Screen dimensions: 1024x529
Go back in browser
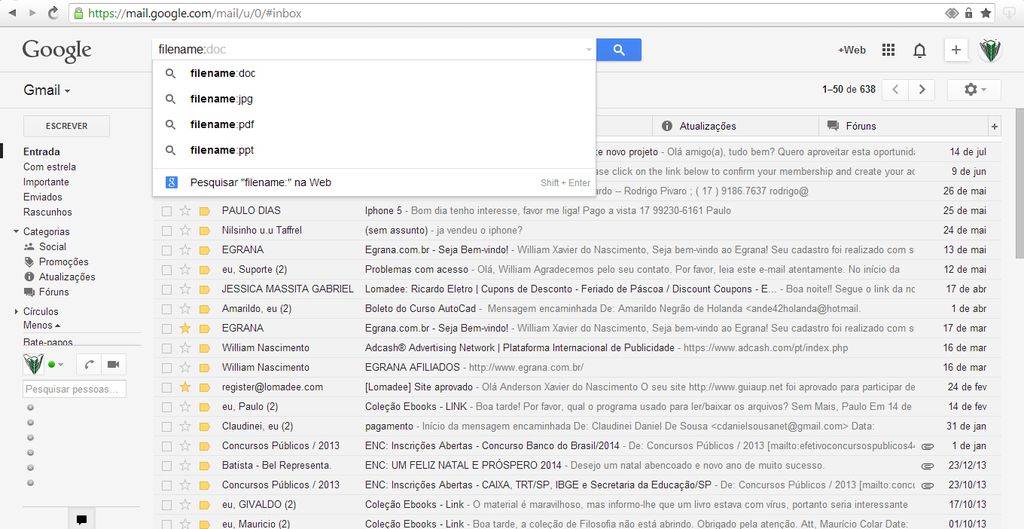pos(12,12)
